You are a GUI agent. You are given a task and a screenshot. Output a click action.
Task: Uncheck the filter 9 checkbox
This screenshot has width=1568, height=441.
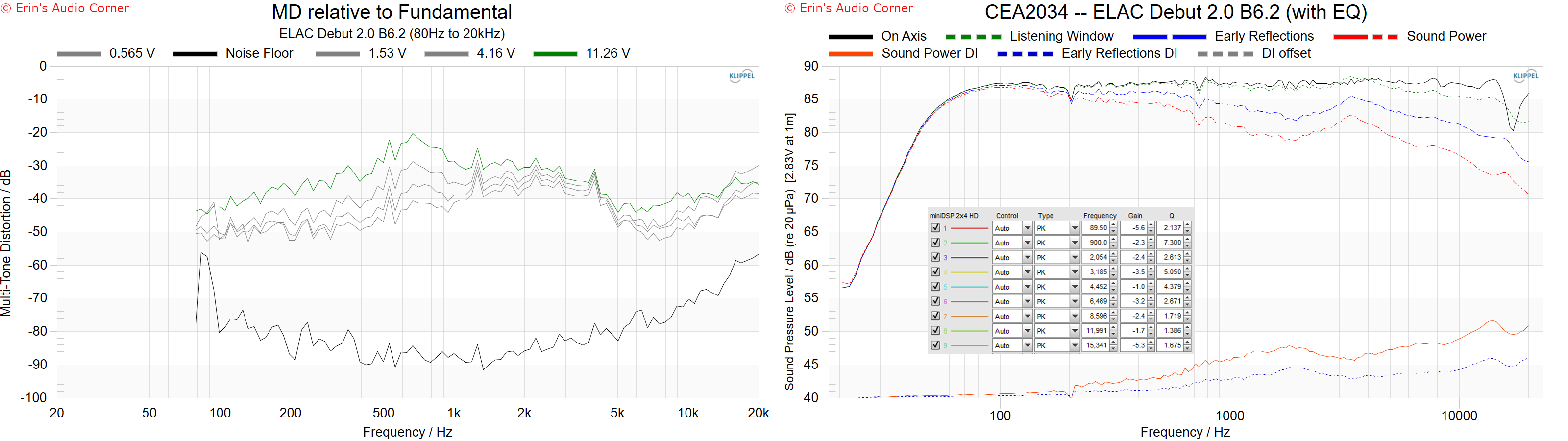pos(935,345)
